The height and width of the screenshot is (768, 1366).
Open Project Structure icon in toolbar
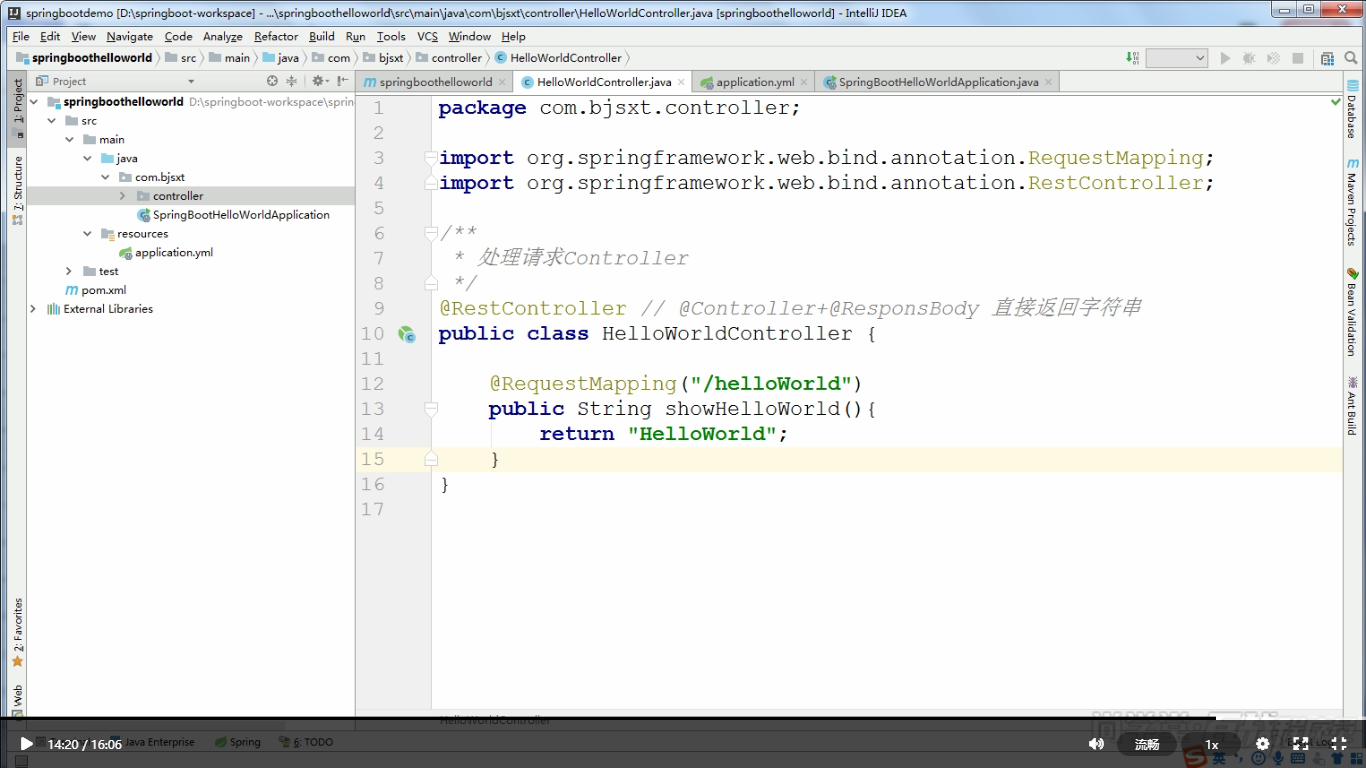[1327, 58]
